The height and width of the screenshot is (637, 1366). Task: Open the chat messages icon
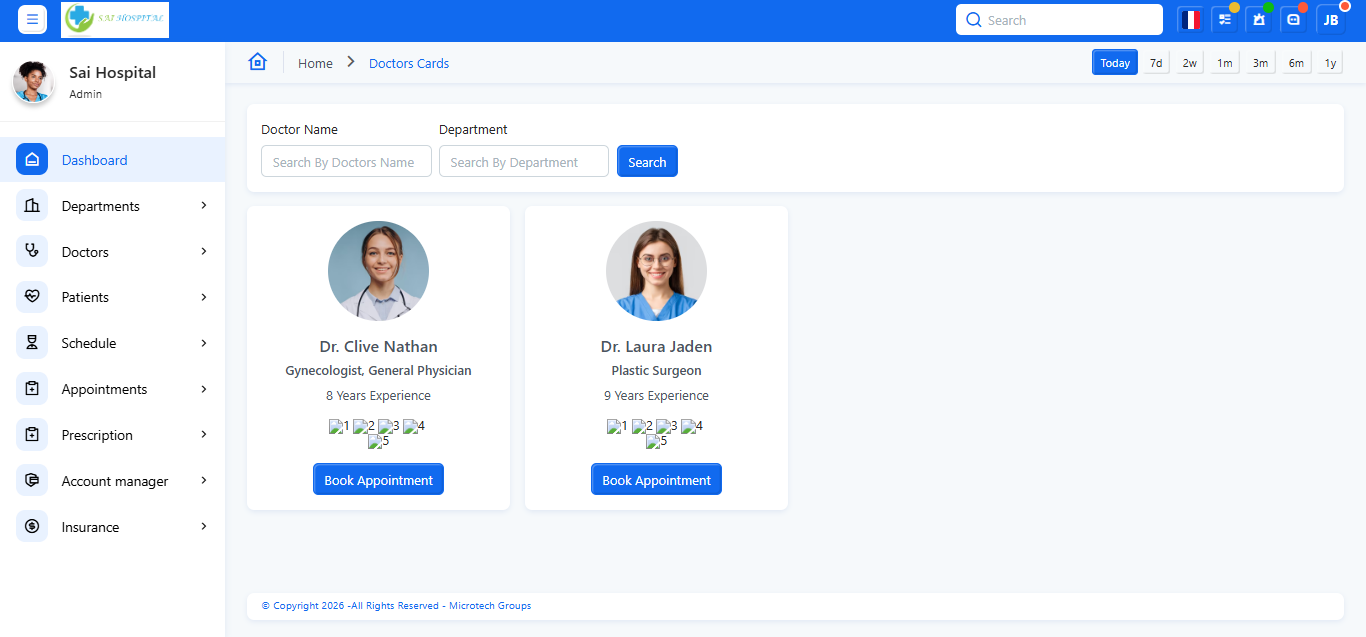(1294, 20)
